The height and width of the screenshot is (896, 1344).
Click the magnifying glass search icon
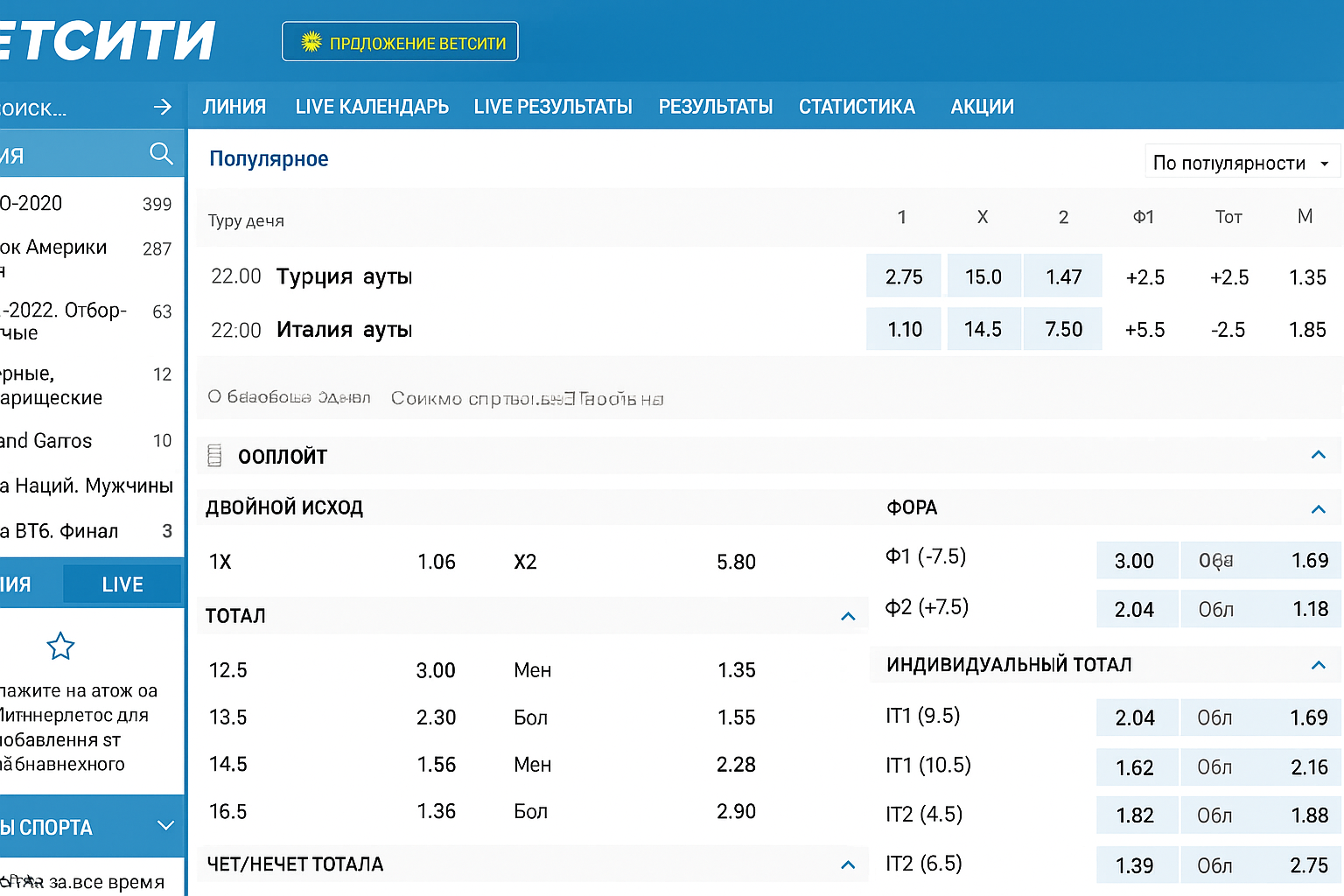(161, 154)
